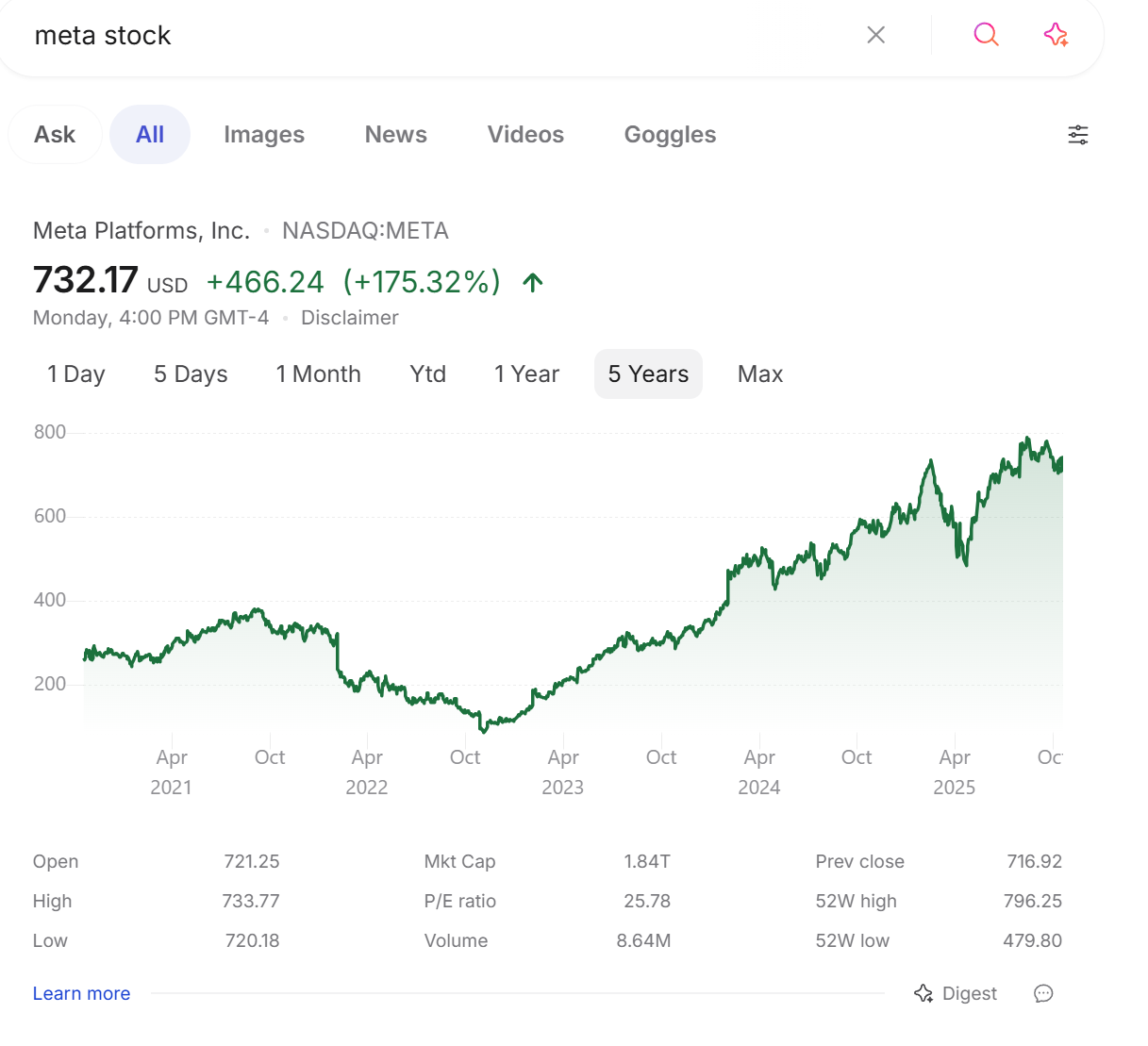Choose the 1 Month chart range
The image size is (1148, 1046).
tap(319, 374)
